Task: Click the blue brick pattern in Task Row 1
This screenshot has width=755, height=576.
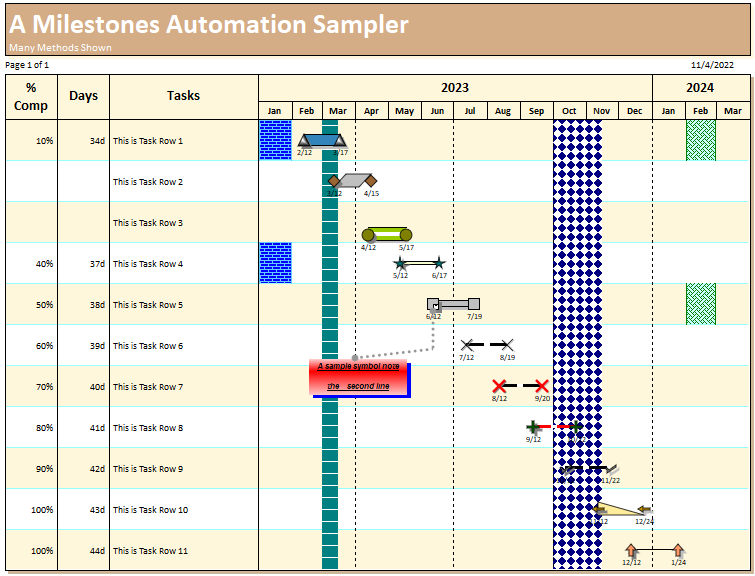Action: click(x=275, y=140)
